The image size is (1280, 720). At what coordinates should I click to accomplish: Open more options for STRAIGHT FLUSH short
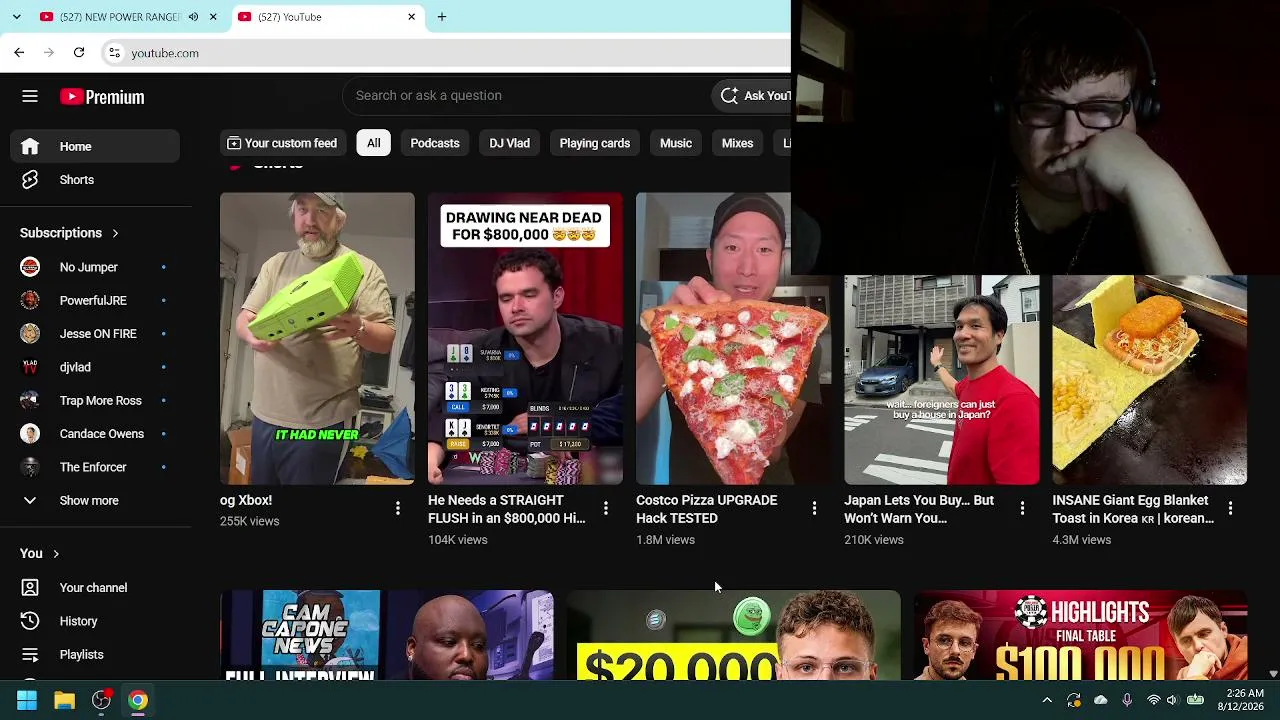click(606, 509)
